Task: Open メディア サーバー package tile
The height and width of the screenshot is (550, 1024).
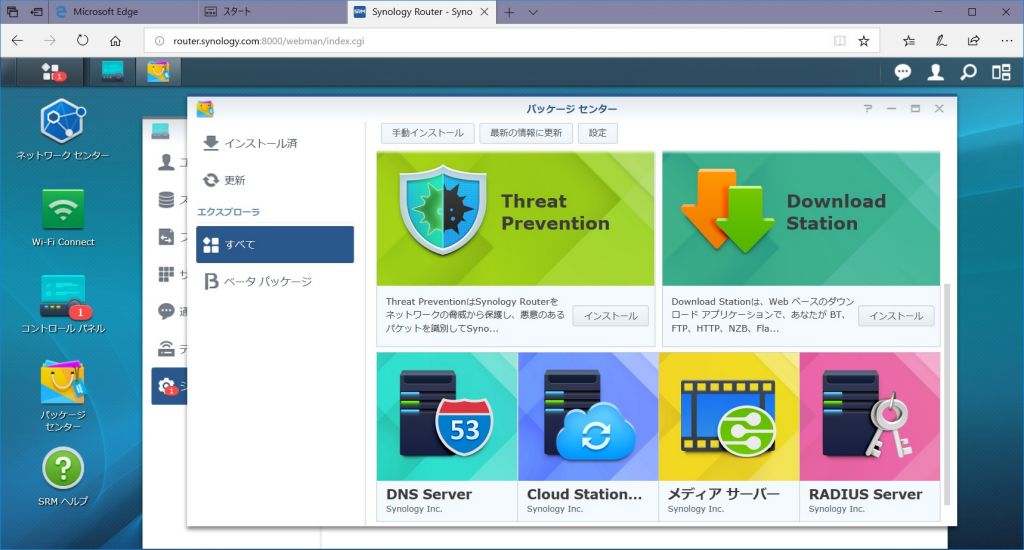Action: point(729,436)
